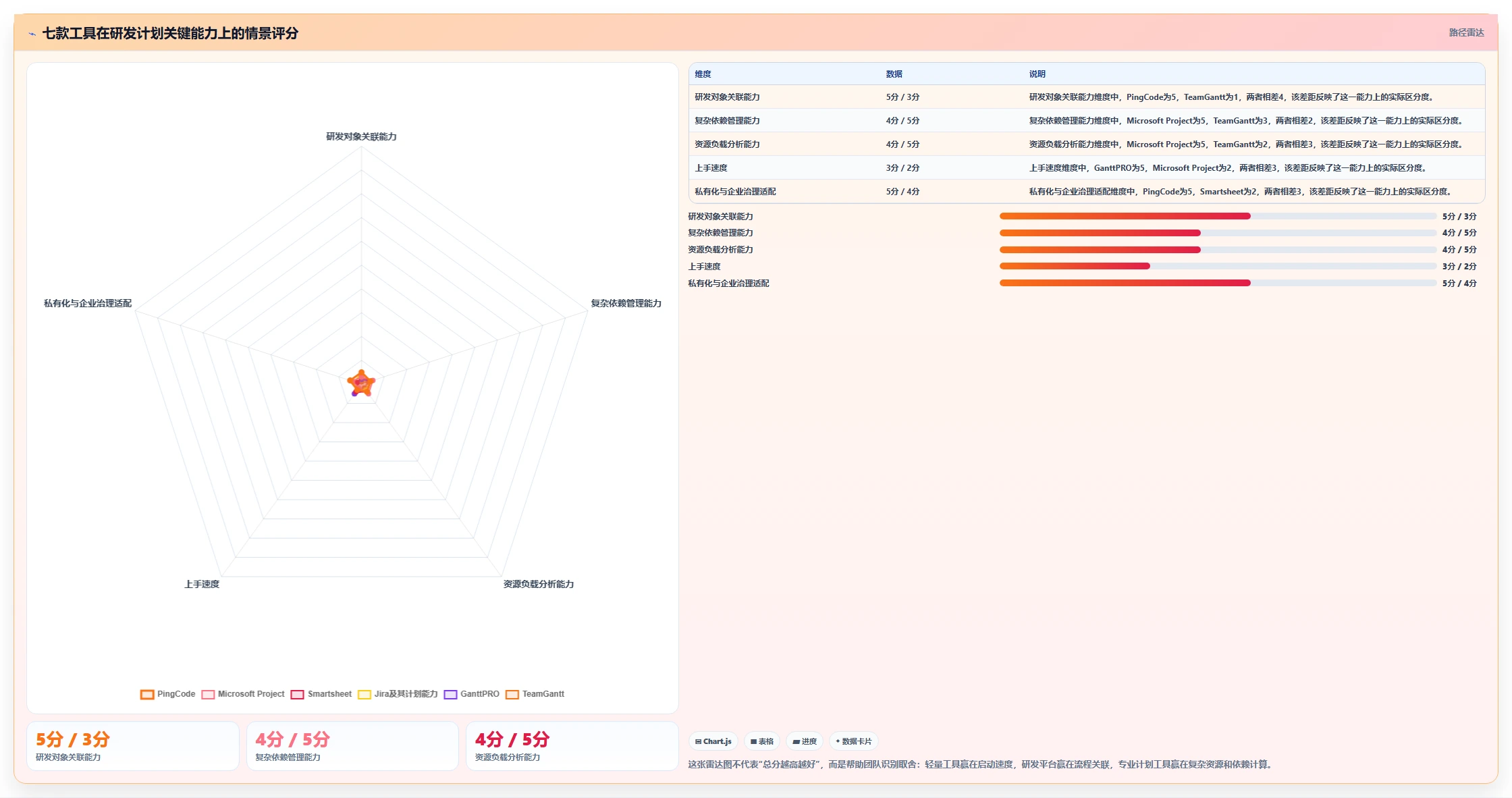Toggle PingCode series in the radar legend
This screenshot has height=798, width=1512.
click(167, 694)
